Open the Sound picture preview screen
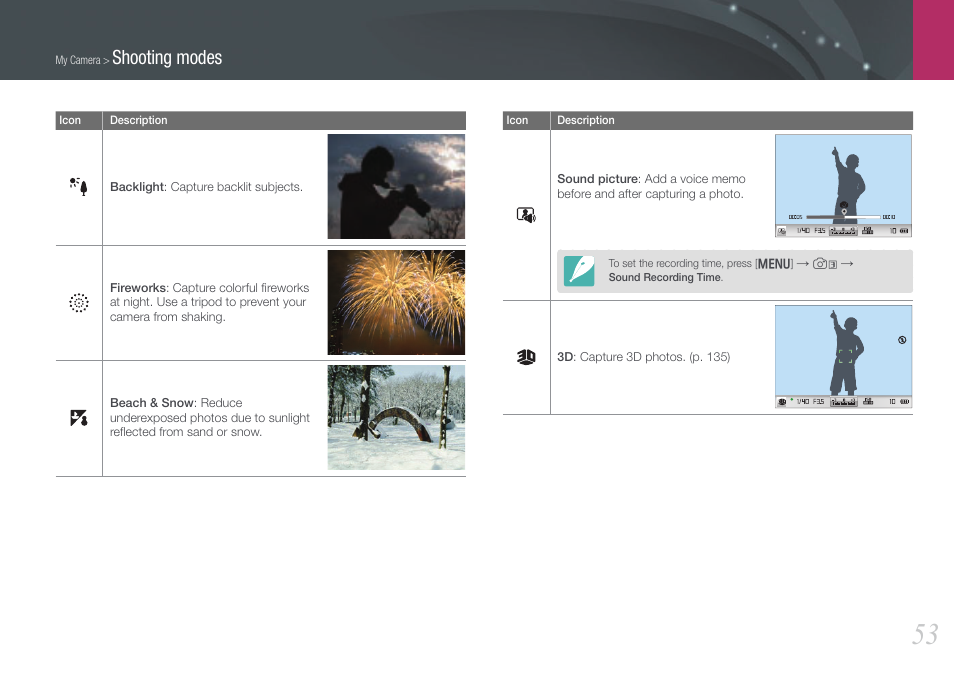Screen dimensions: 954x676 (x=843, y=186)
